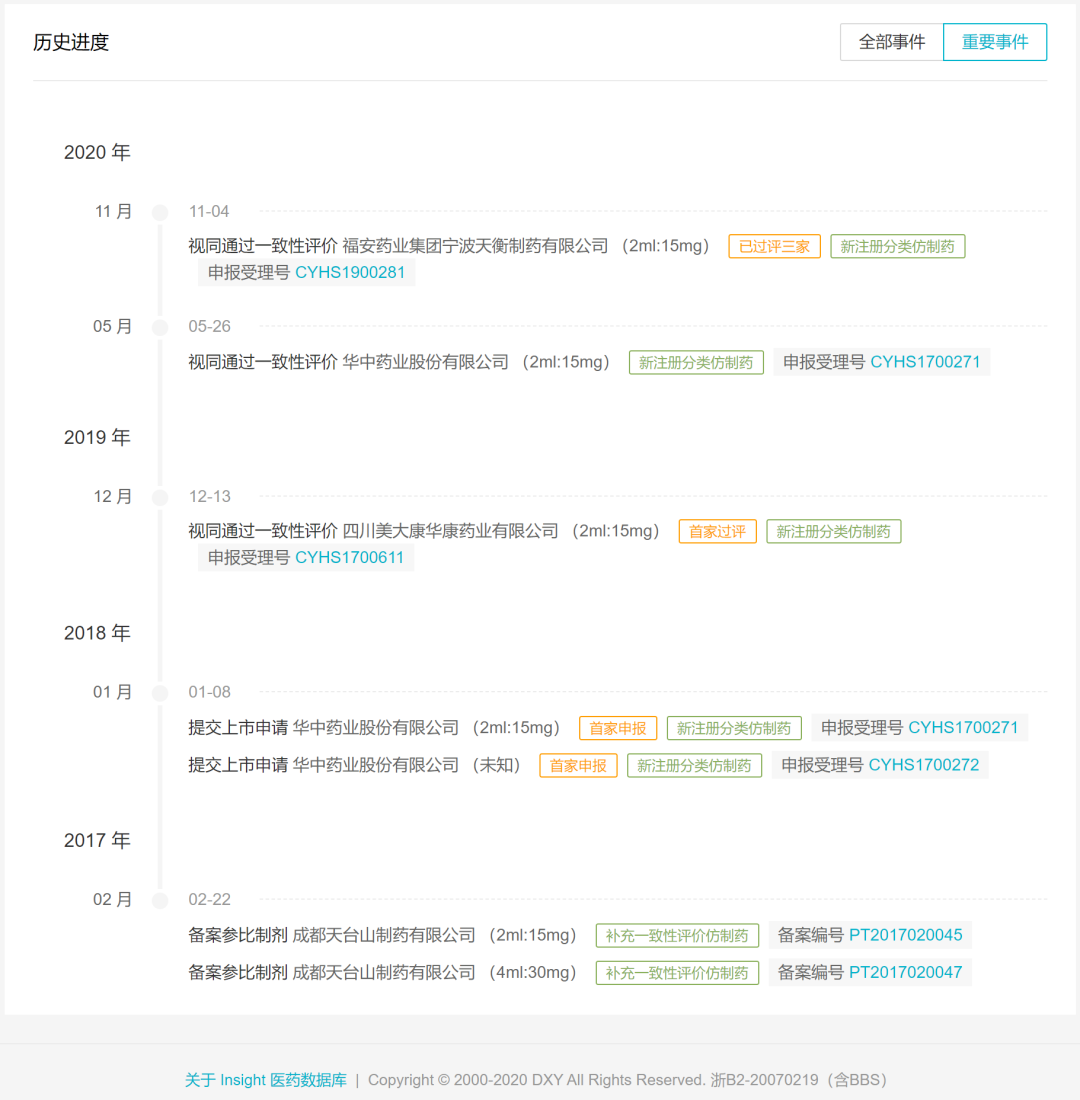Click 备案参比制剂 in the PT2017020047 row
The height and width of the screenshot is (1100, 1080).
(238, 972)
